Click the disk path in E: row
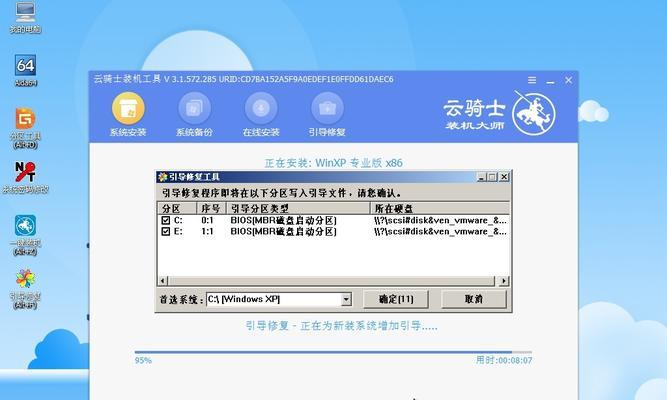 click(x=440, y=231)
